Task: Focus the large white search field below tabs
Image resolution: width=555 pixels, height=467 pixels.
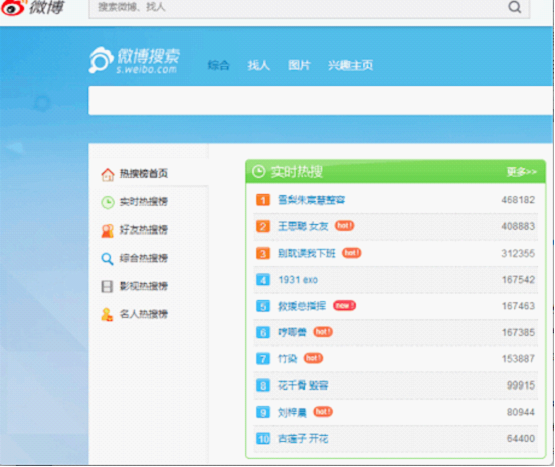Action: tap(320, 101)
